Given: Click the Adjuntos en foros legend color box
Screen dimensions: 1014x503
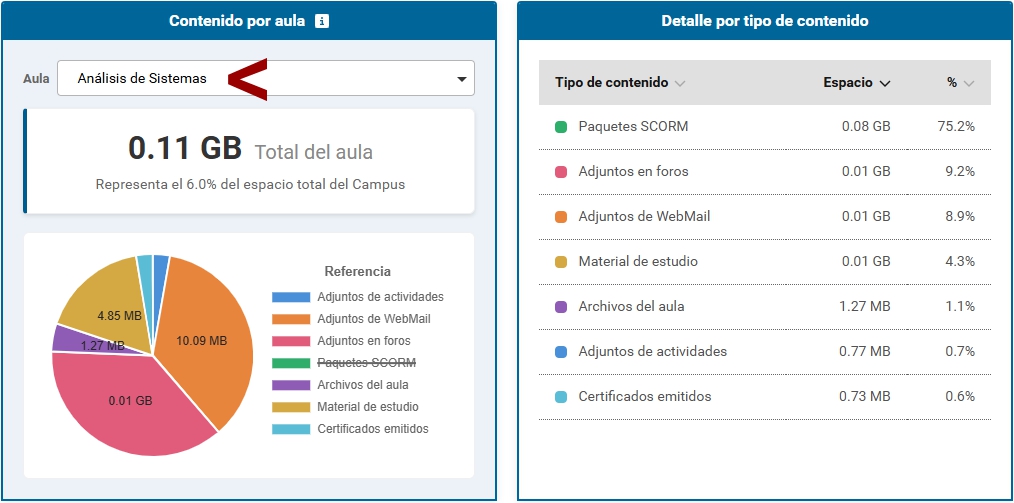Looking at the screenshot, I should click(290, 341).
